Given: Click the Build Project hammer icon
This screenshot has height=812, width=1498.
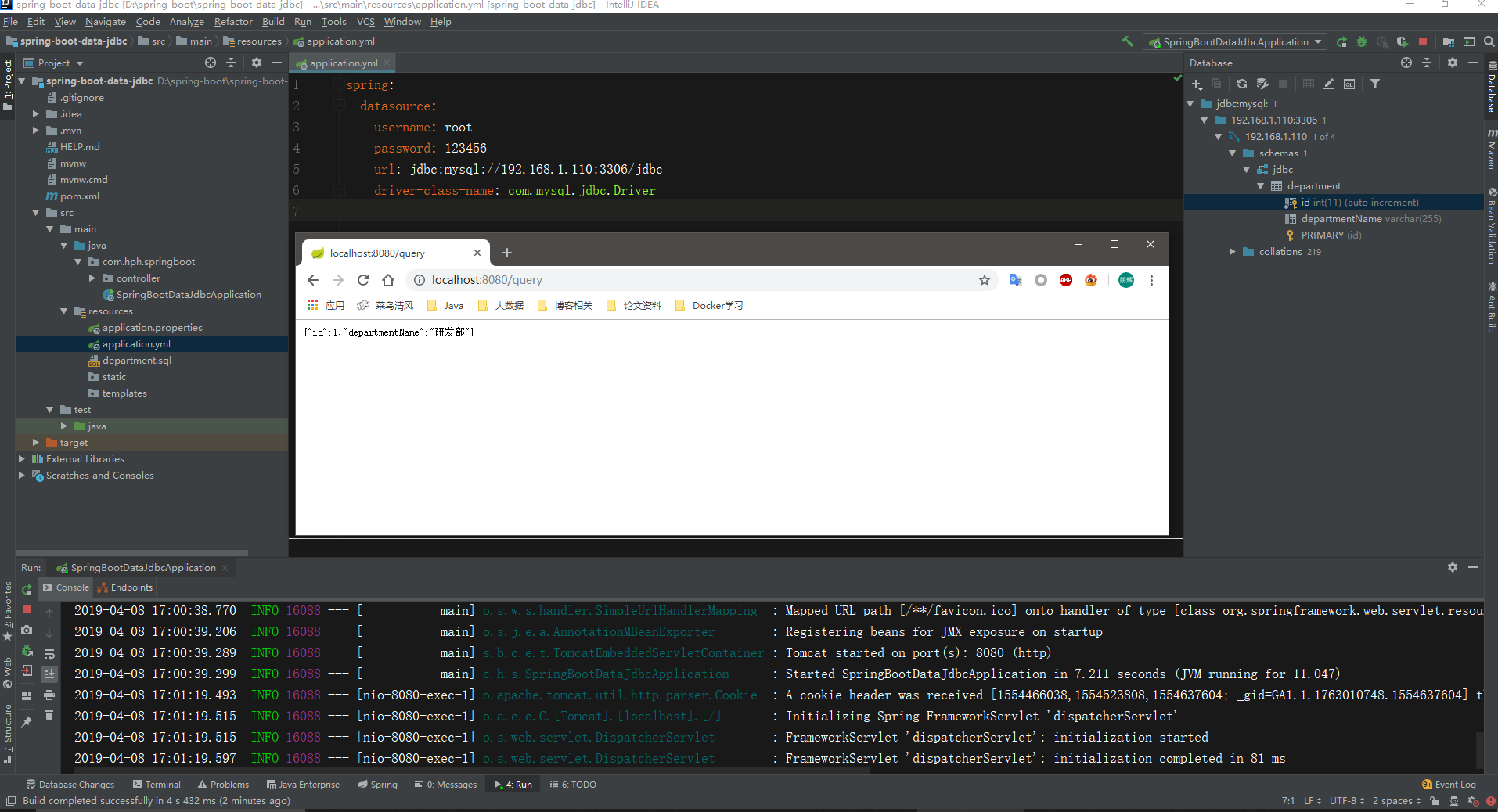Looking at the screenshot, I should (1127, 41).
